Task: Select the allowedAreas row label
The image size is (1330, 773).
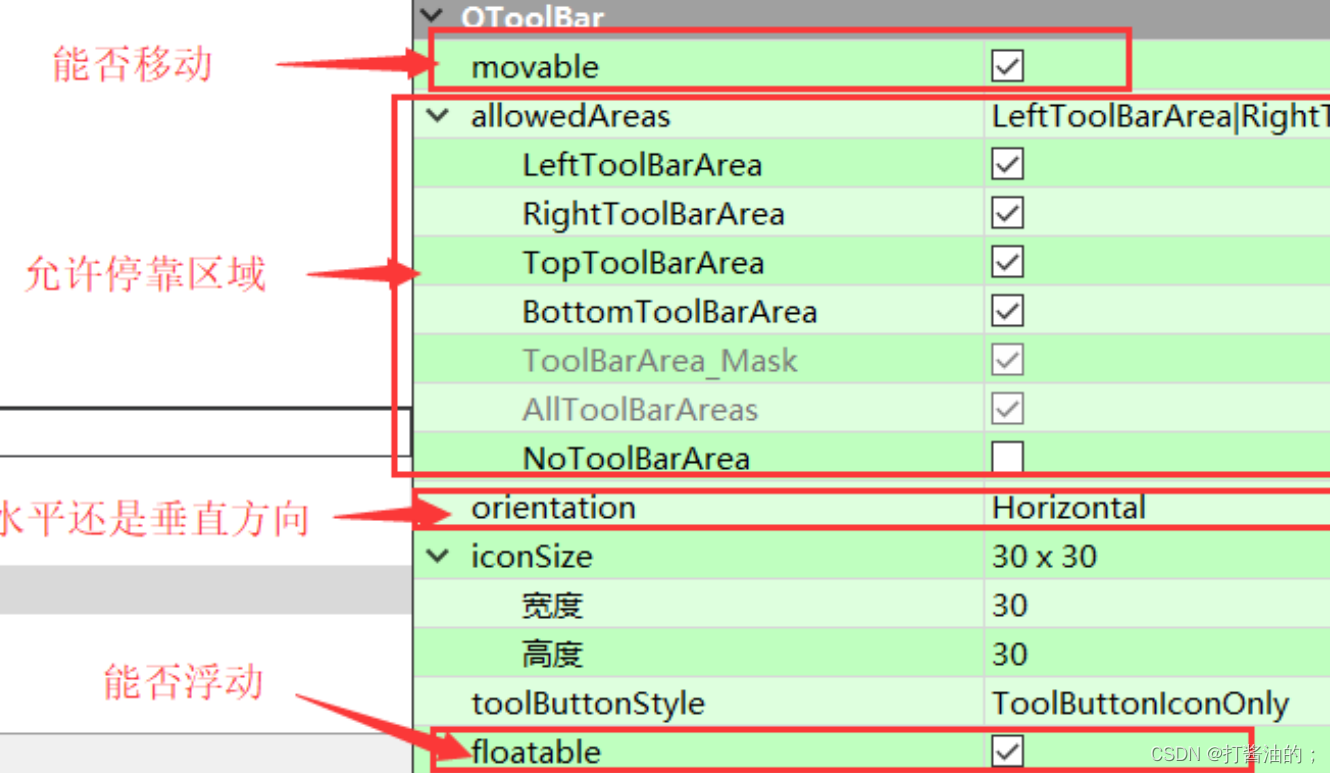Action: point(570,115)
